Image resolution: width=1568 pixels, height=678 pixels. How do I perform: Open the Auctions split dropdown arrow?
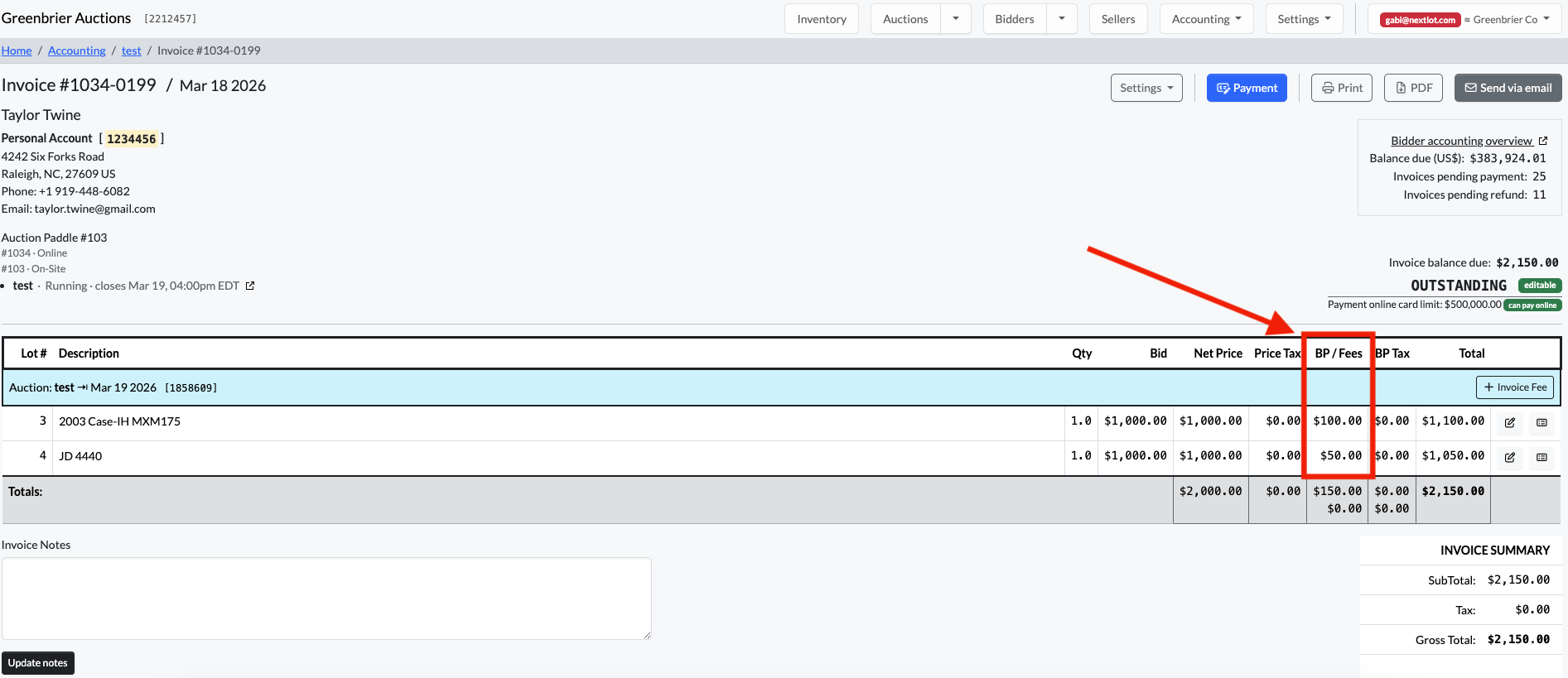click(x=956, y=18)
